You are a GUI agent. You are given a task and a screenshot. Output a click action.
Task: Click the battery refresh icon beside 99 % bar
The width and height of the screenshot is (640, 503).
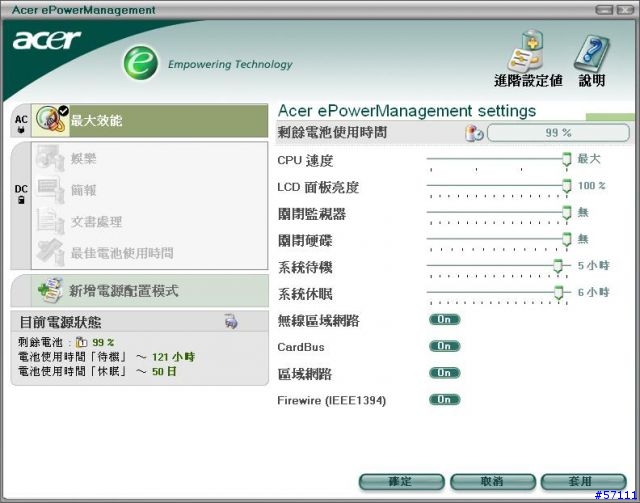click(x=474, y=133)
